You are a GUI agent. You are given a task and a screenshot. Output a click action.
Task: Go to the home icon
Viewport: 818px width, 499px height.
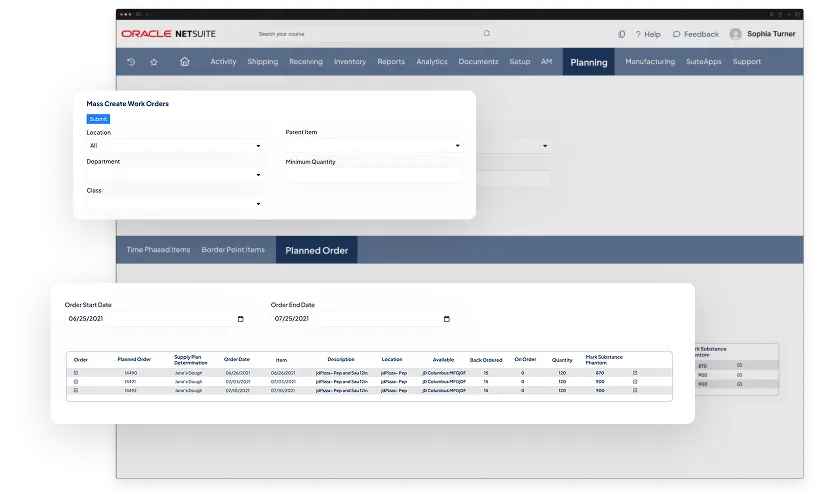[x=185, y=62]
